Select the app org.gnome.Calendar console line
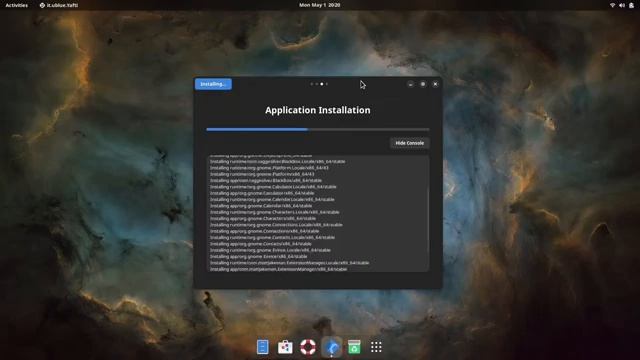 pyautogui.click(x=261, y=206)
